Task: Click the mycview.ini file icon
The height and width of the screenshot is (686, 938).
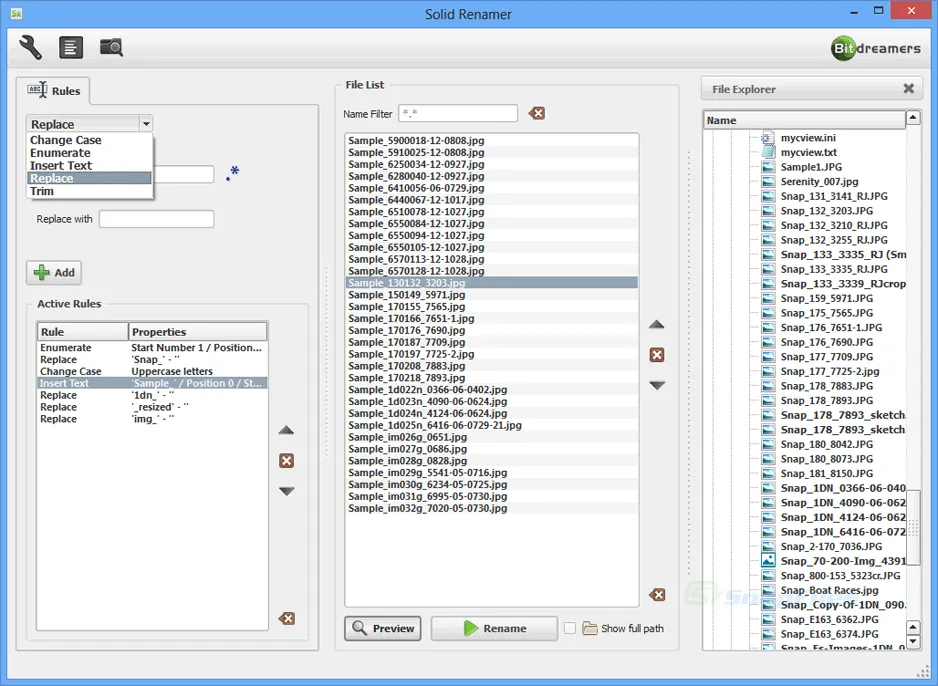Action: click(768, 138)
